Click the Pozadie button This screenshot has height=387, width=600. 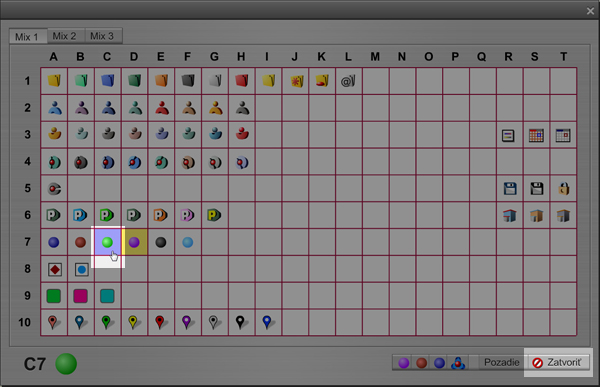[501, 362]
